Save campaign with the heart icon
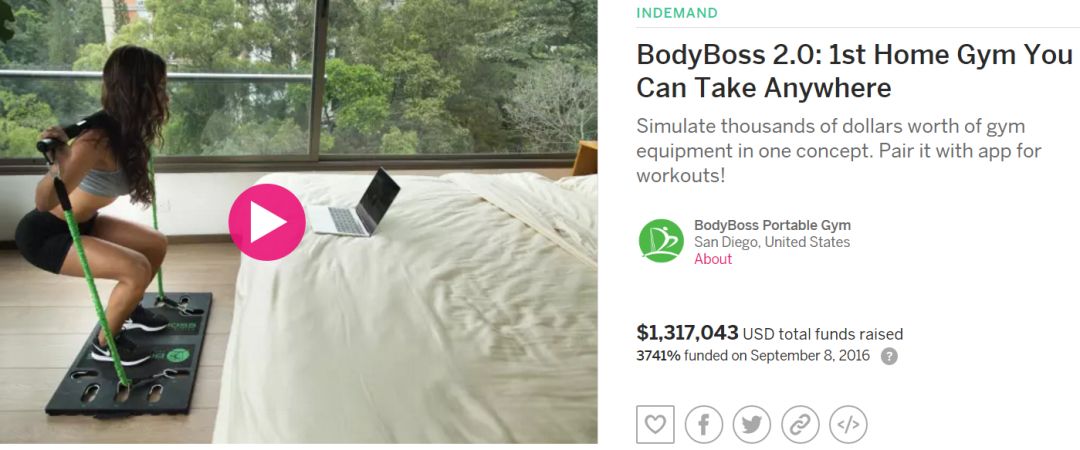This screenshot has width=1080, height=450. click(x=655, y=424)
